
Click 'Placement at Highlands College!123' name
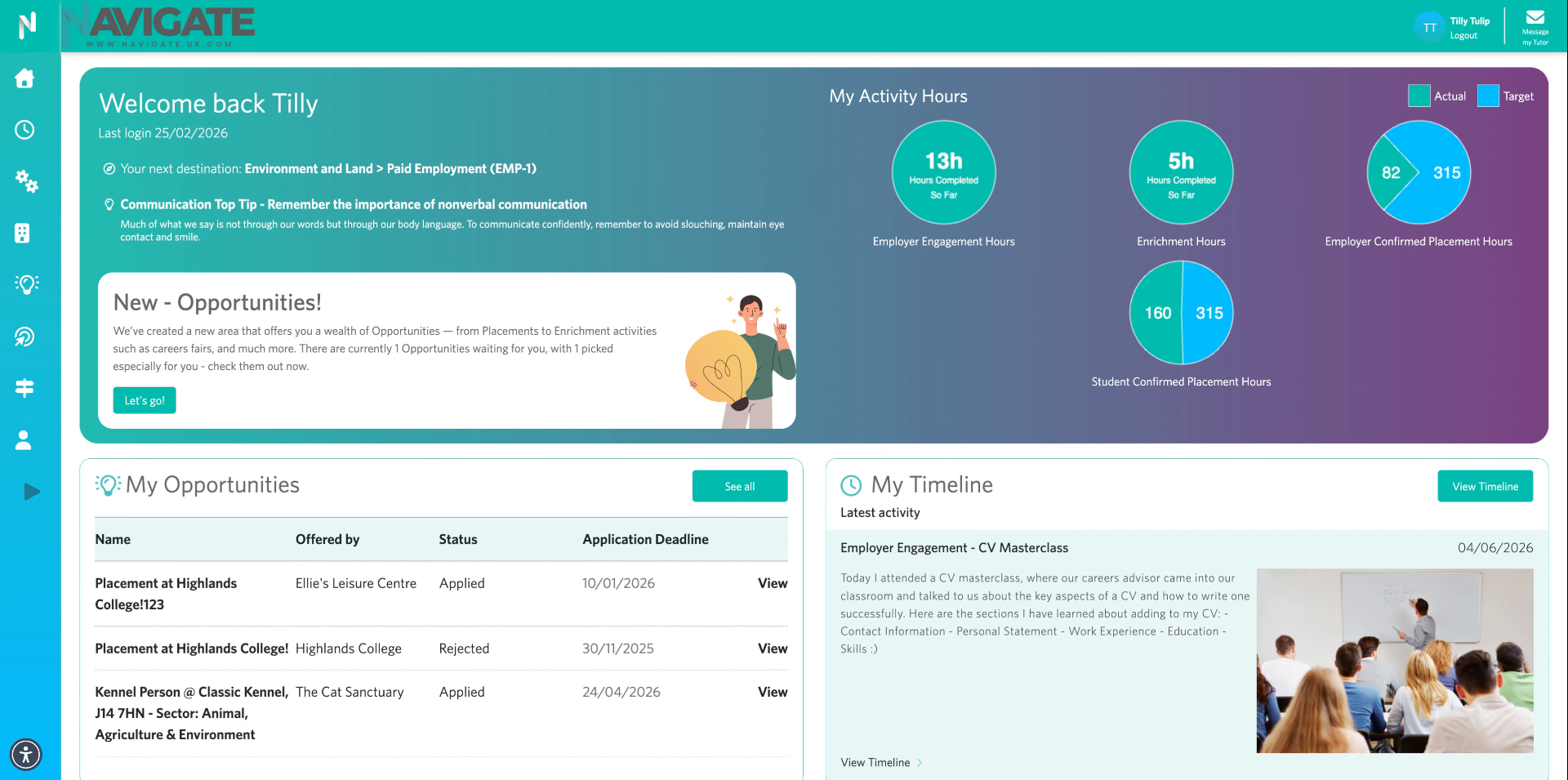click(166, 594)
